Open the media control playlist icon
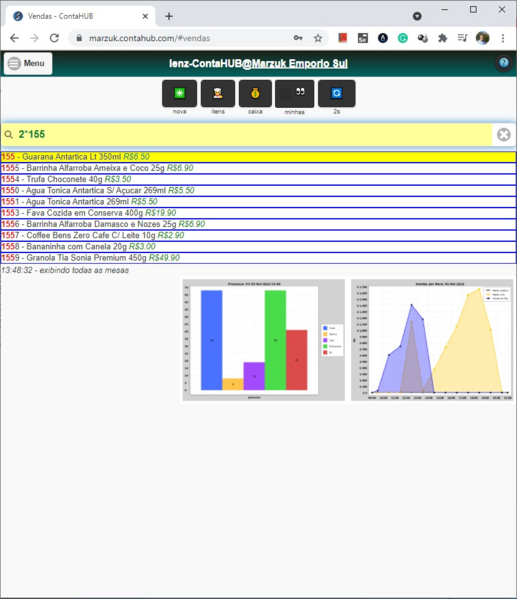The height and width of the screenshot is (599, 517). tap(462, 38)
